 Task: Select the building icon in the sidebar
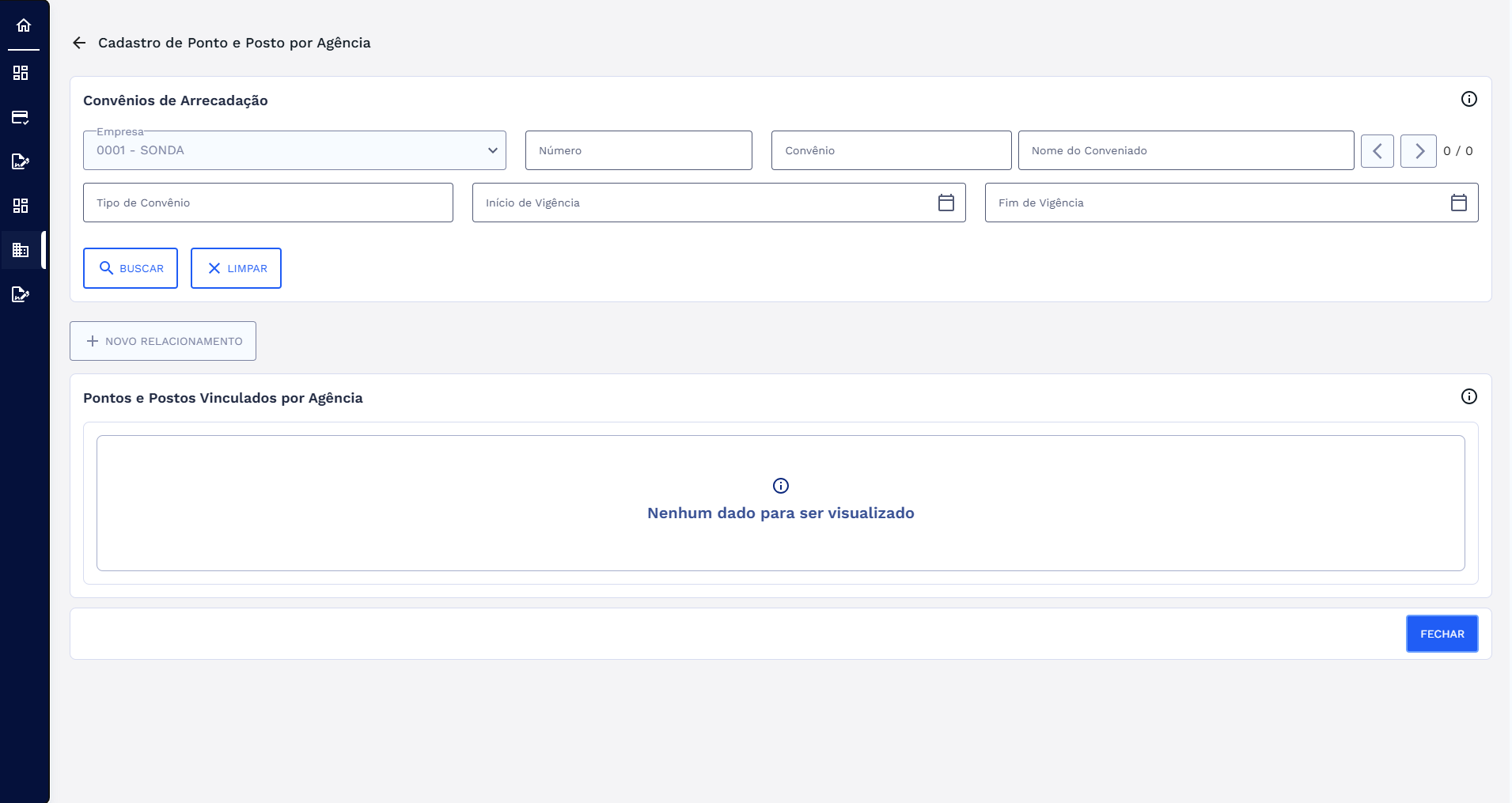pos(21,250)
